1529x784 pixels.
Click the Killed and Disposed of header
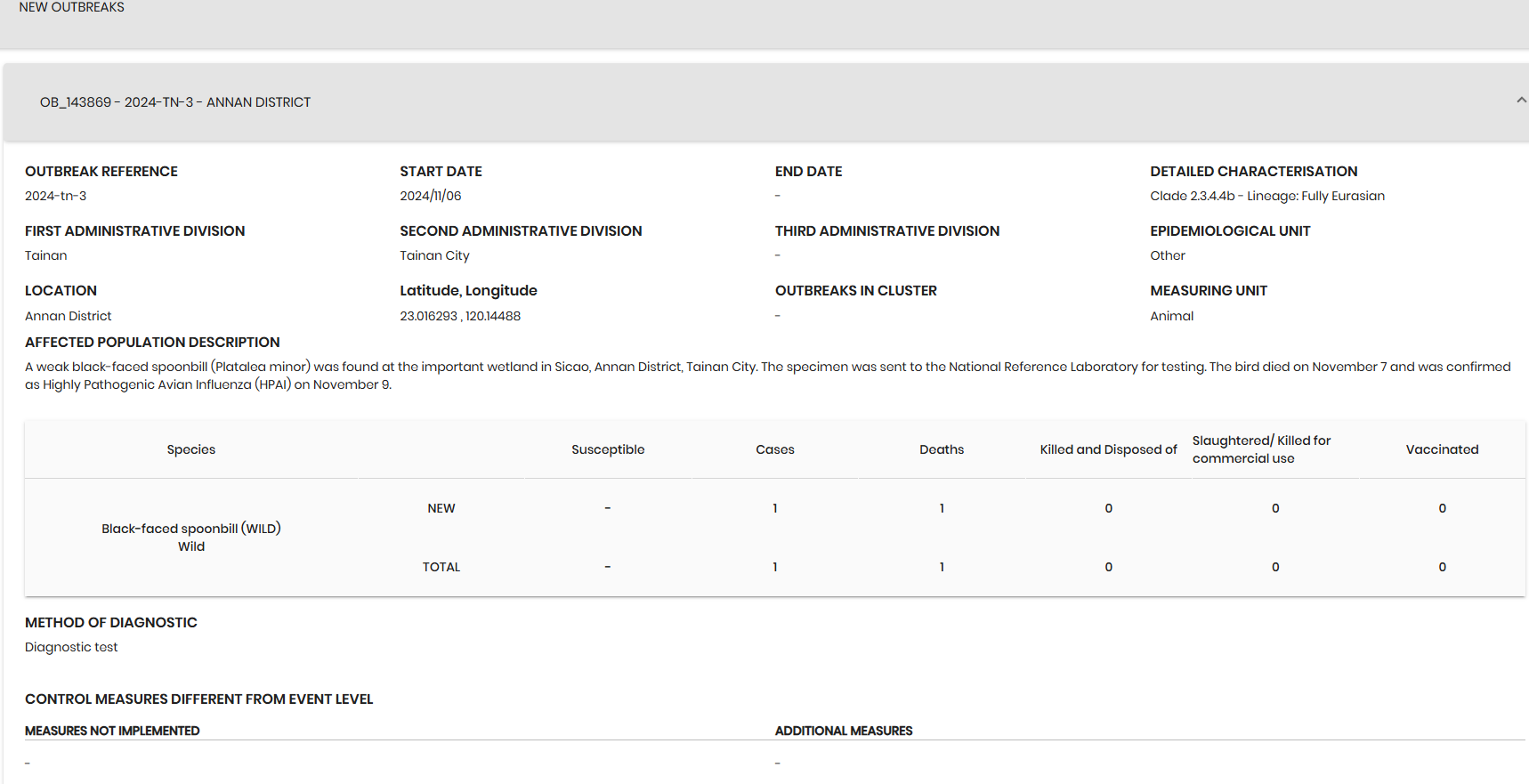(1108, 449)
